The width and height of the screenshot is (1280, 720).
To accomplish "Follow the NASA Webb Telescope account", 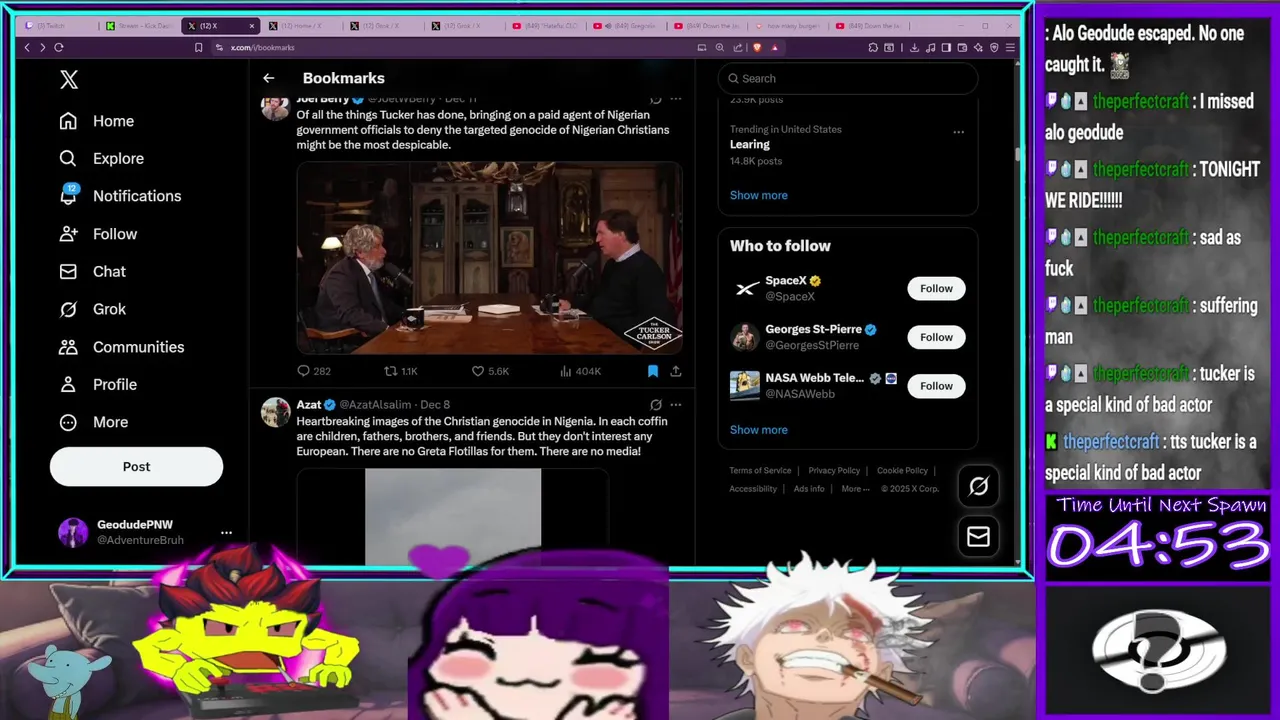I will [x=936, y=386].
